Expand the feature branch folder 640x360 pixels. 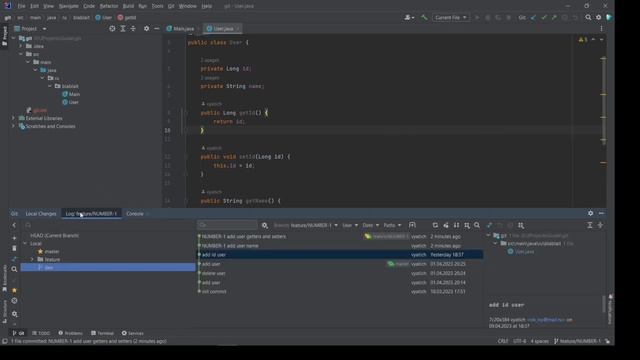(x=33, y=260)
